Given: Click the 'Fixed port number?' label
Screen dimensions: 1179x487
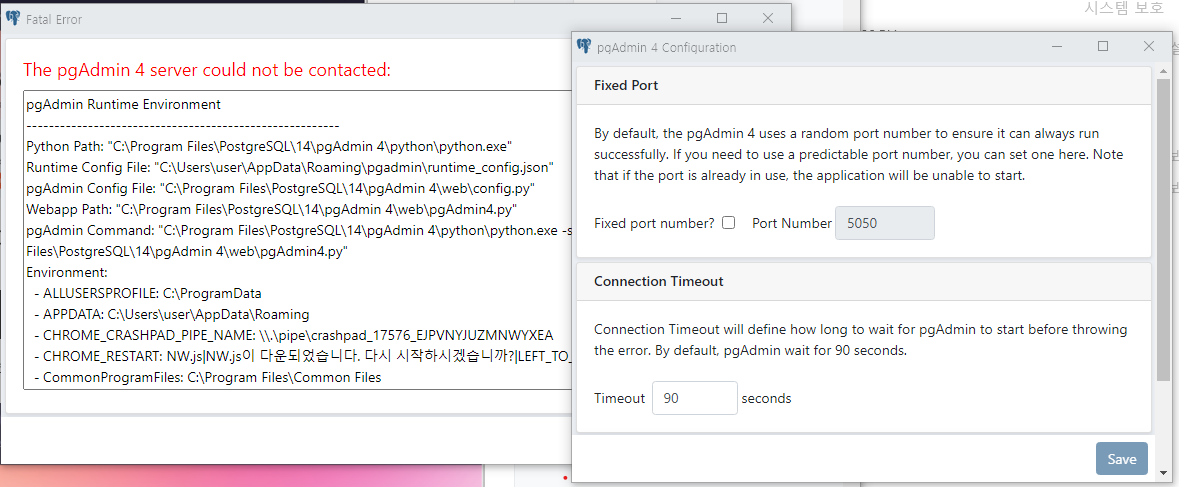Looking at the screenshot, I should point(654,223).
